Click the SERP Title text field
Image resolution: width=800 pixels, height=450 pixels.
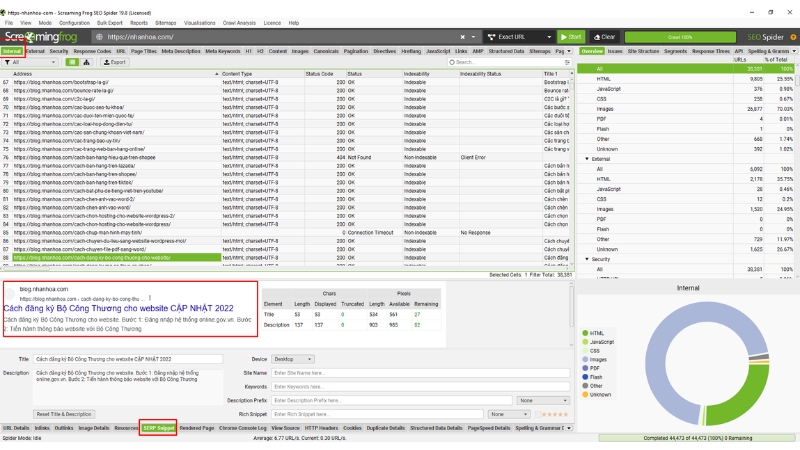(128, 359)
